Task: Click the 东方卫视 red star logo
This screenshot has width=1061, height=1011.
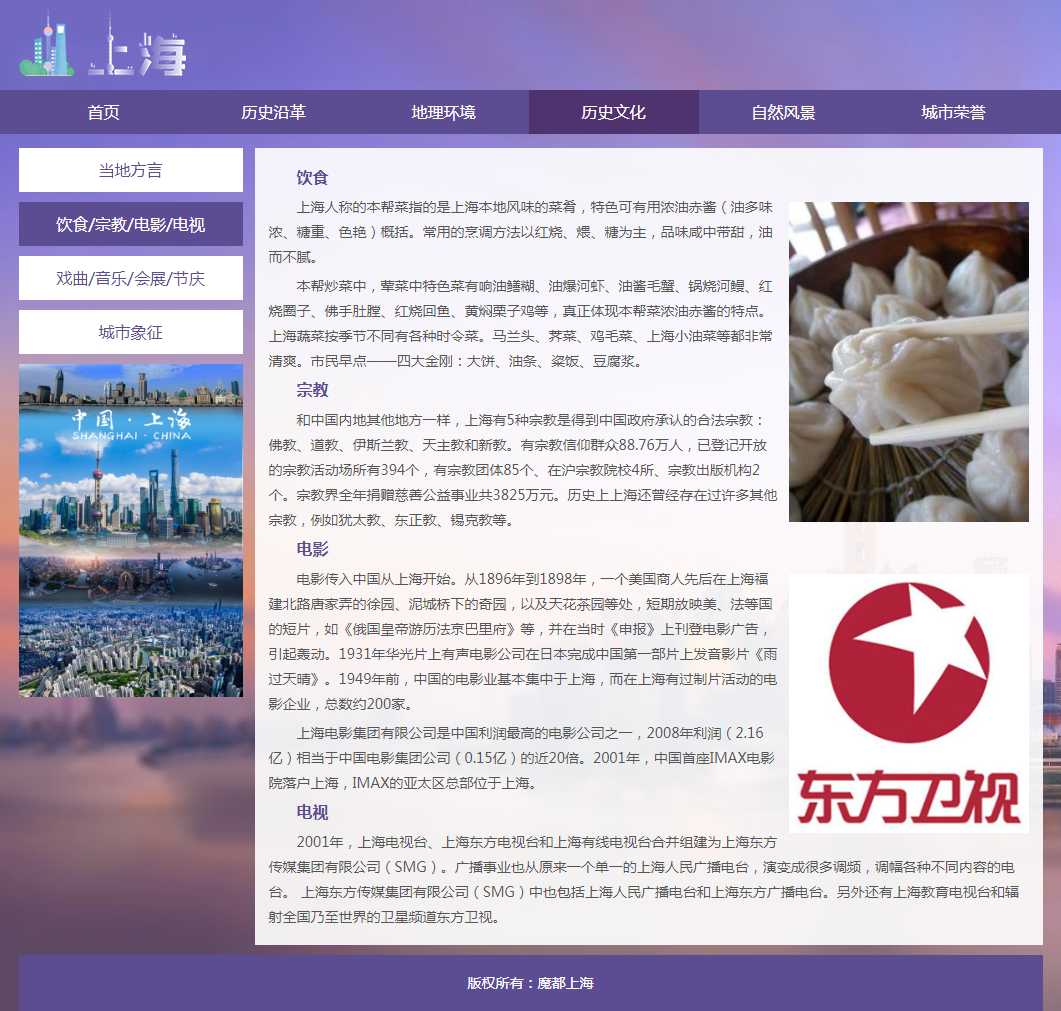Action: point(908,702)
